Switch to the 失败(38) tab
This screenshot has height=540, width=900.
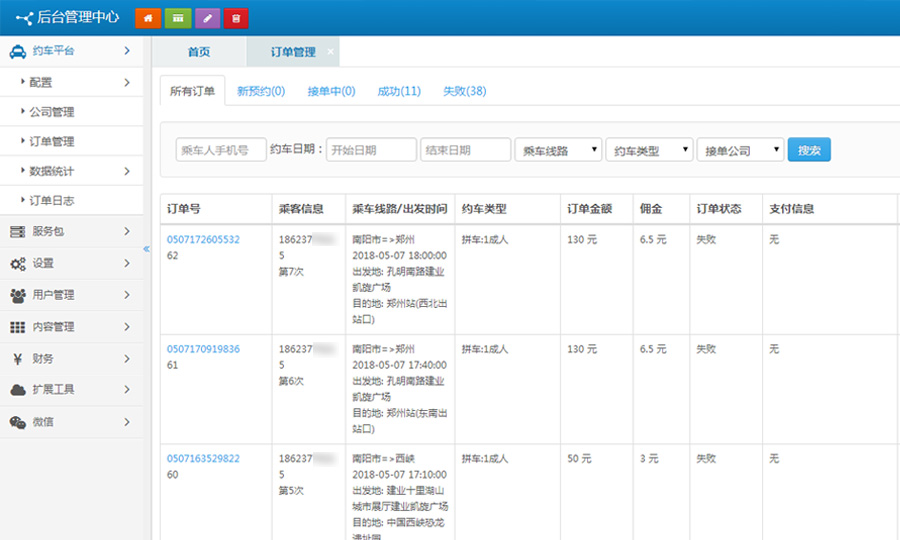pyautogui.click(x=464, y=91)
